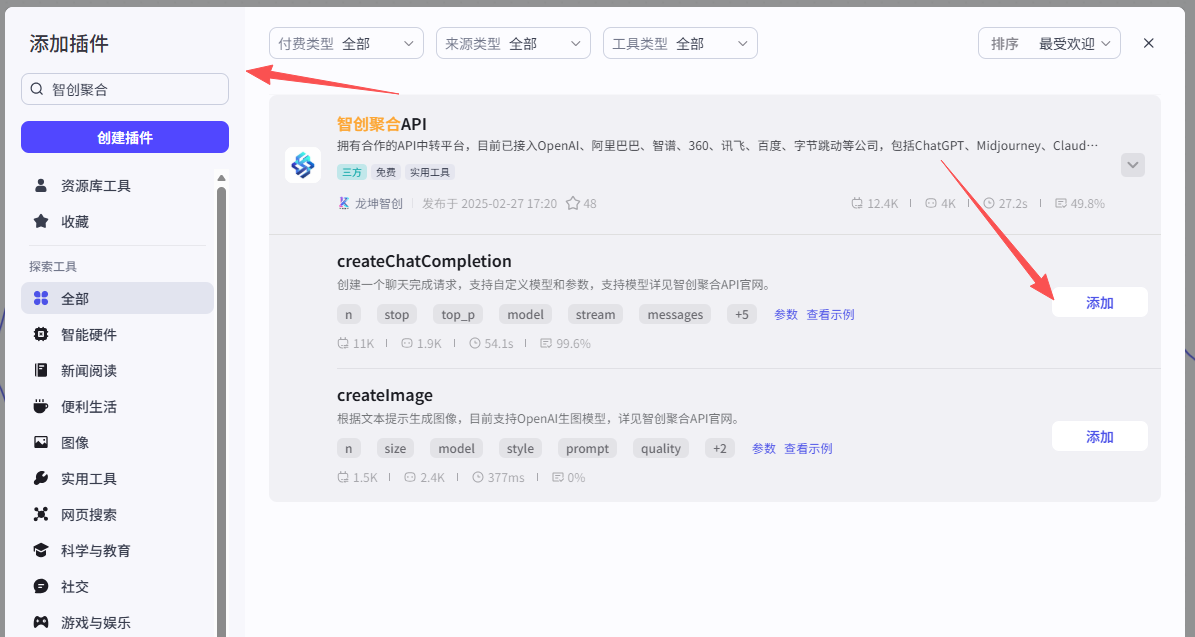Viewport: 1195px width, 637px height.
Task: Click the plugin search input field
Action: click(x=124, y=89)
